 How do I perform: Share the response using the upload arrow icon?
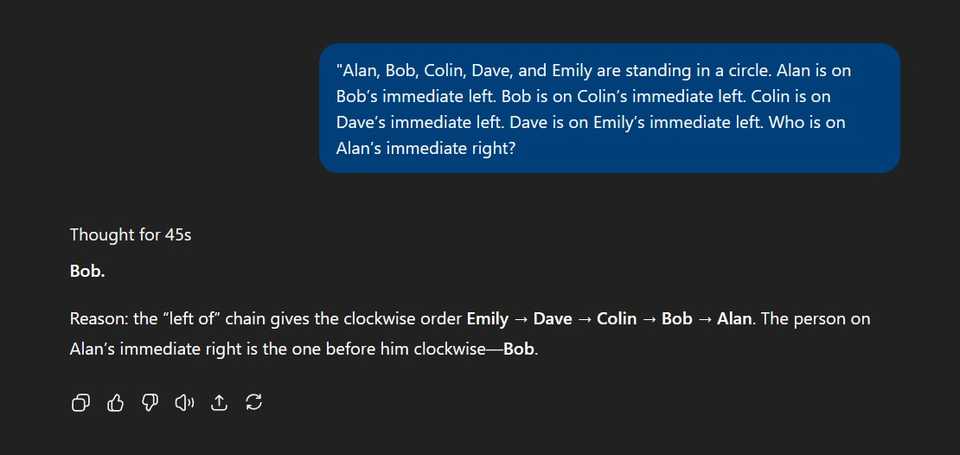[219, 403]
